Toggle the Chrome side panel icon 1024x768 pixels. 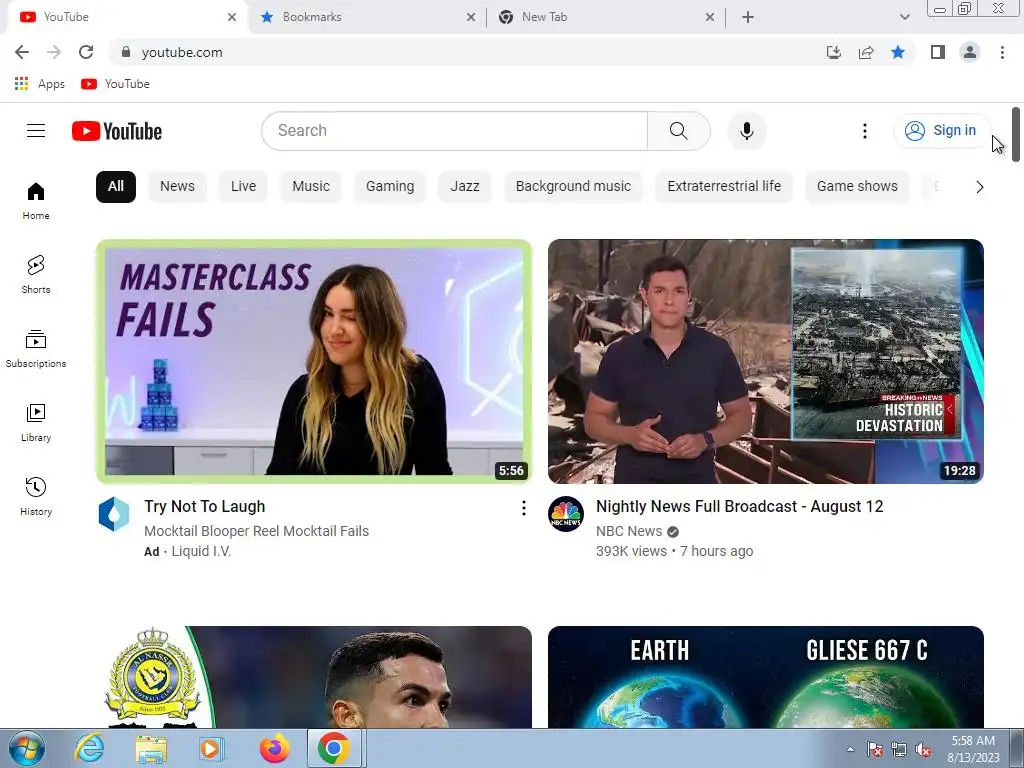pos(938,52)
